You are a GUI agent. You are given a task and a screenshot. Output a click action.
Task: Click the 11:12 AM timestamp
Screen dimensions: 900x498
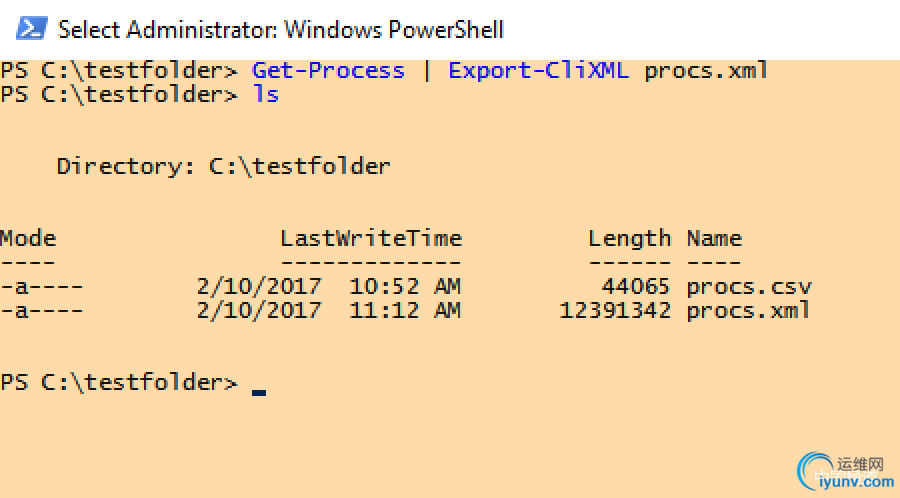405,311
